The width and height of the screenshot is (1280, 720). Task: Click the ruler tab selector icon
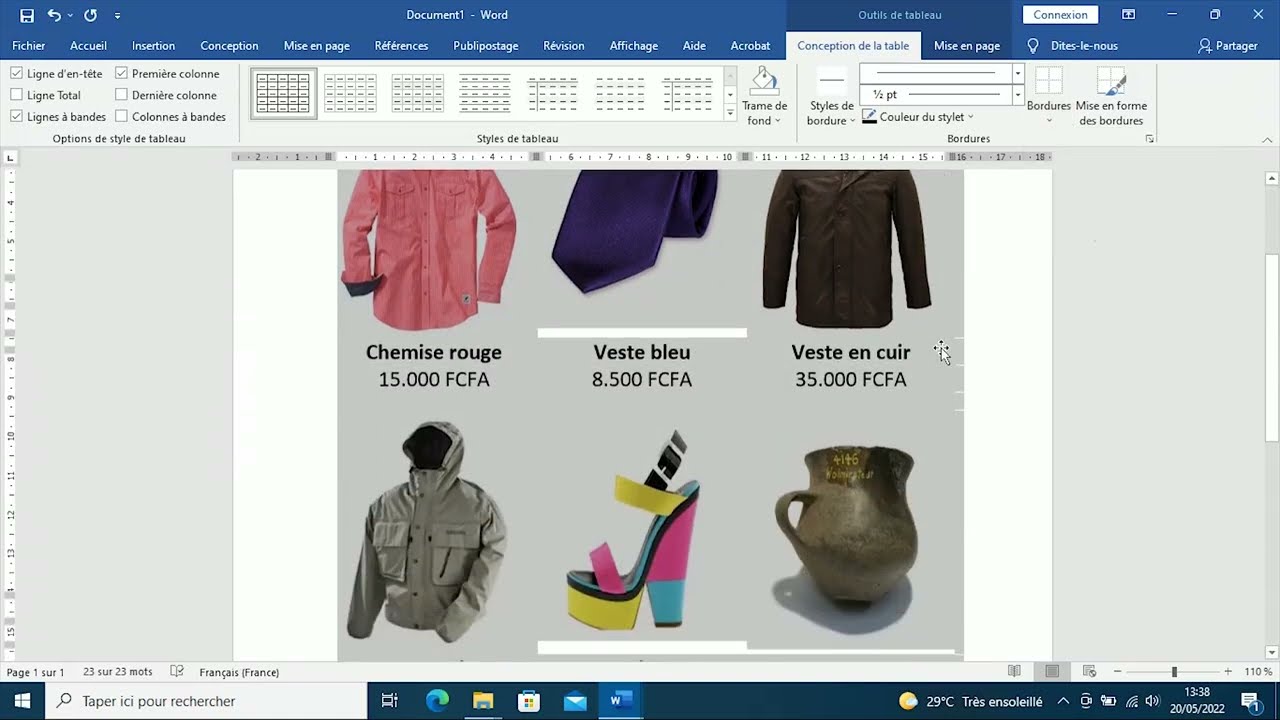(x=11, y=157)
